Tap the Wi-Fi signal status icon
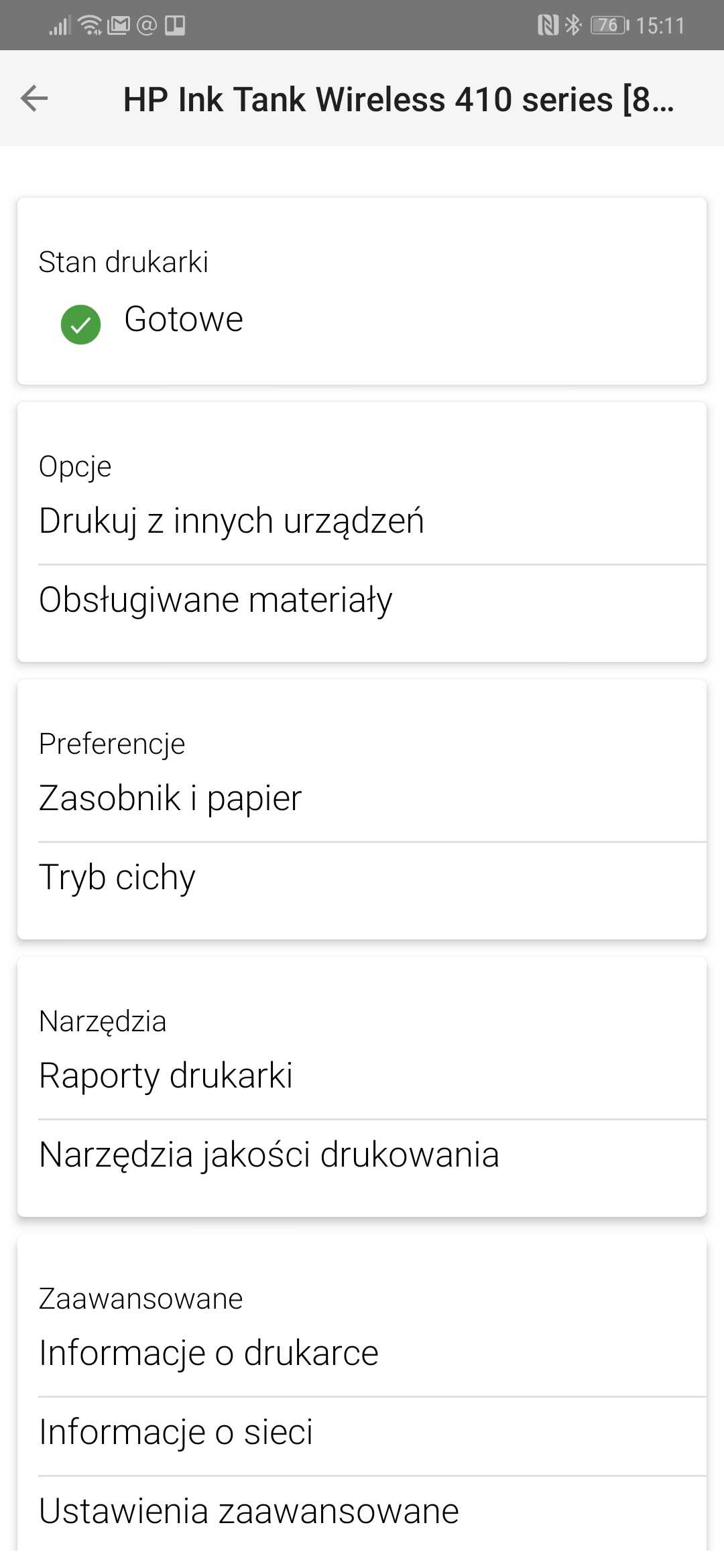 click(90, 25)
